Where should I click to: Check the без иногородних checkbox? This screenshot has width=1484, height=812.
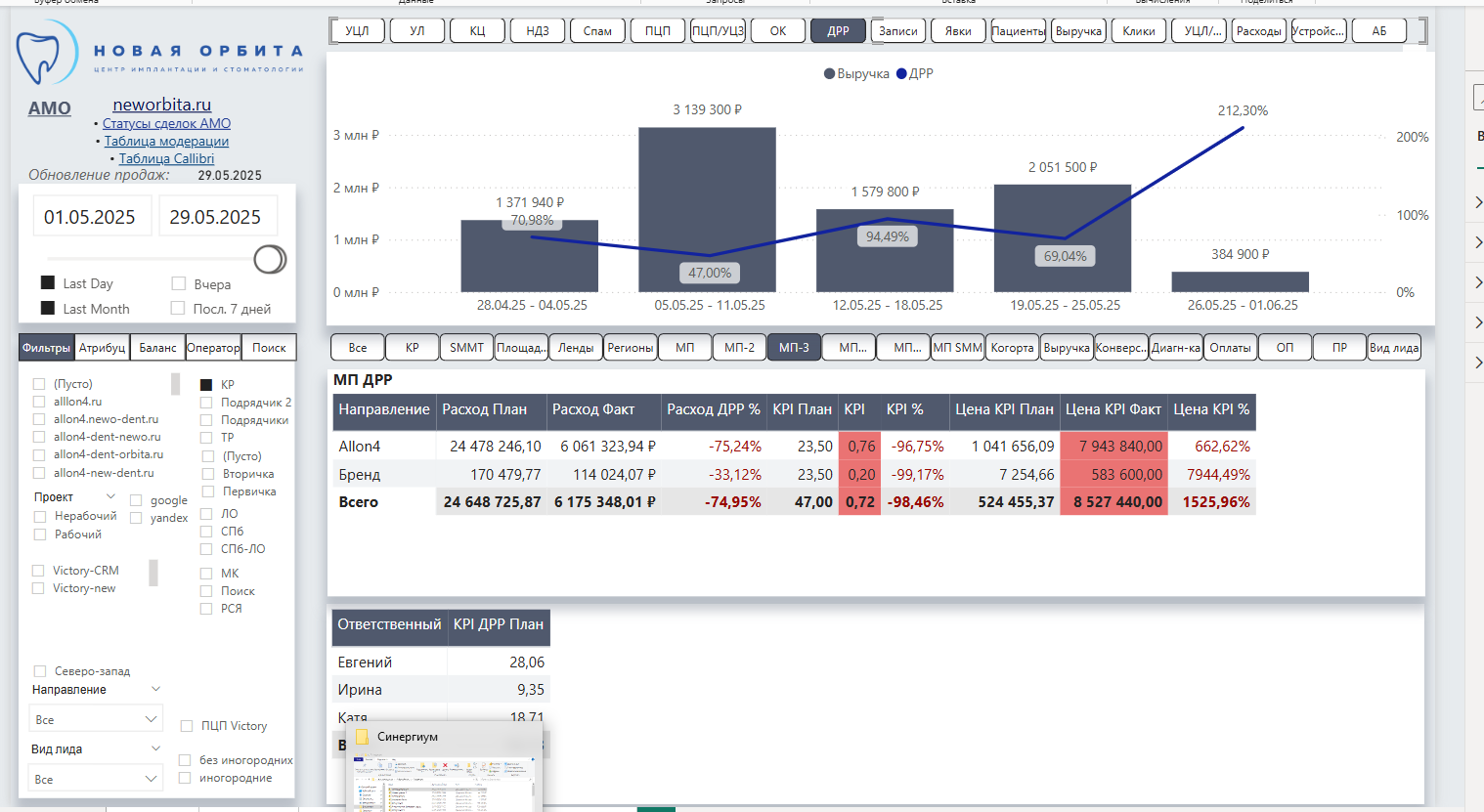185,760
